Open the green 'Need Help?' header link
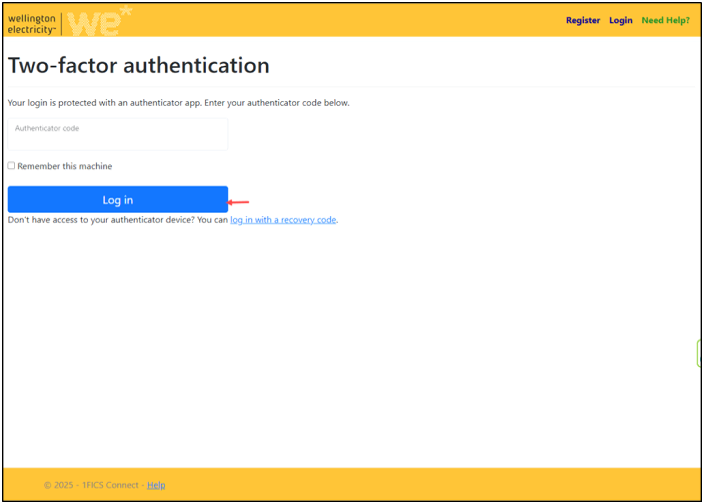The height and width of the screenshot is (504, 704). [665, 20]
